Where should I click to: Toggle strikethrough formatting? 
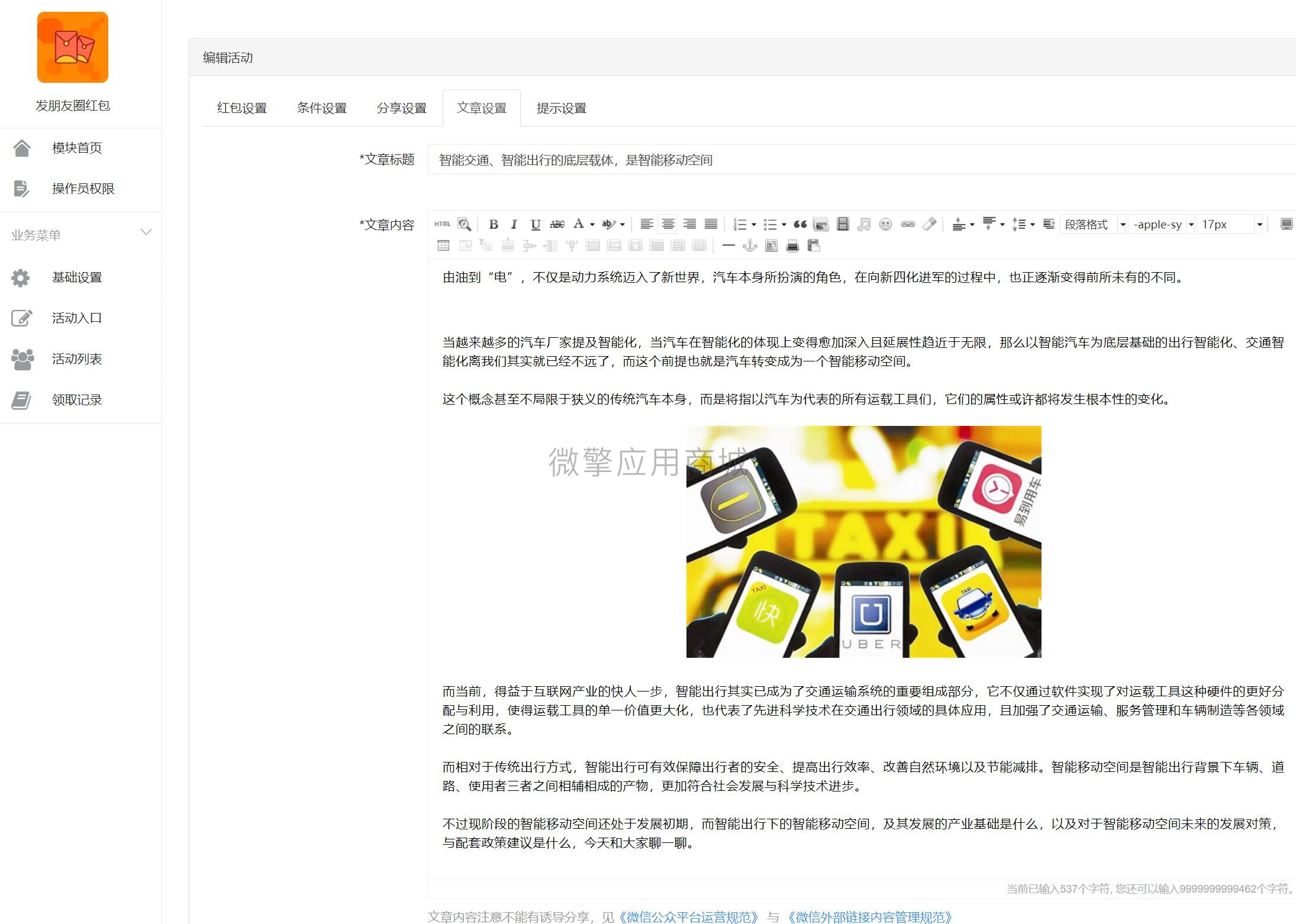[557, 224]
